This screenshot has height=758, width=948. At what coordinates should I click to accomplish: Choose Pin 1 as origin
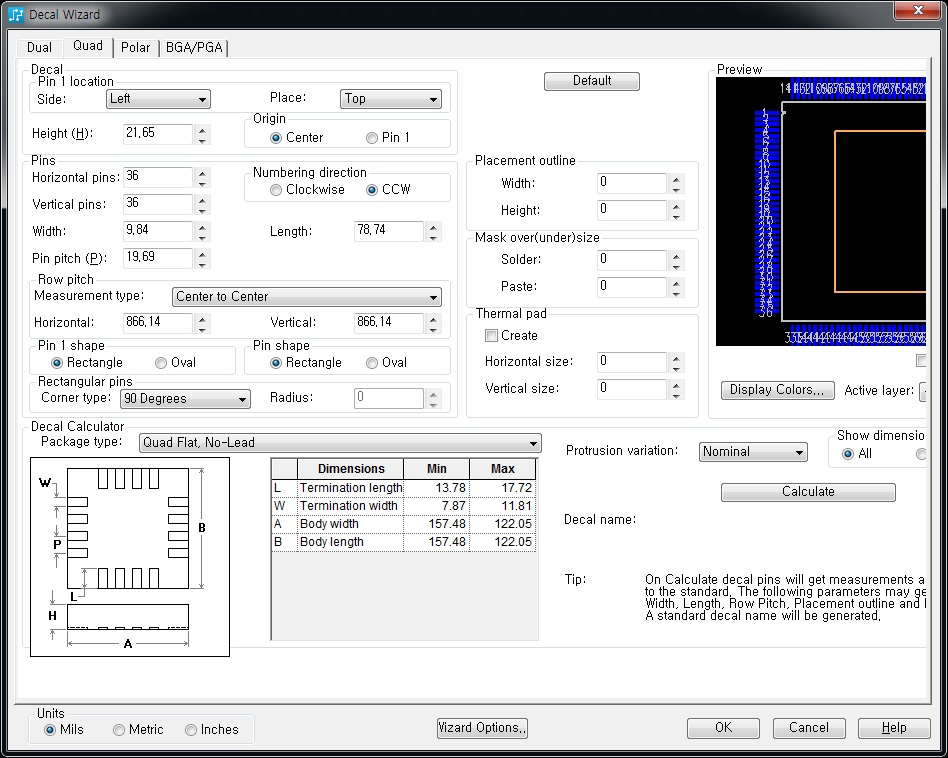coord(372,138)
